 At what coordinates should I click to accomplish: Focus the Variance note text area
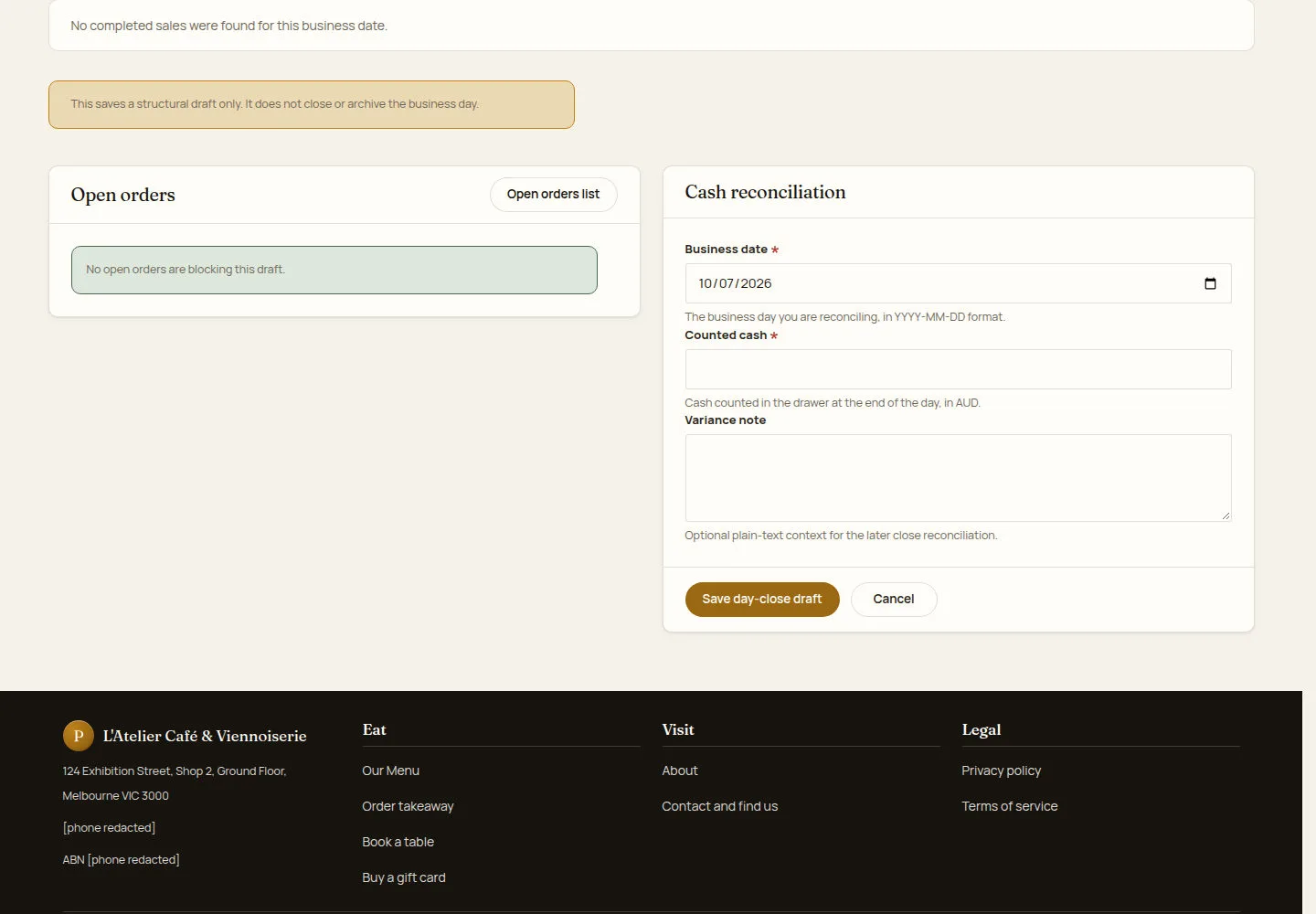pyautogui.click(x=958, y=478)
